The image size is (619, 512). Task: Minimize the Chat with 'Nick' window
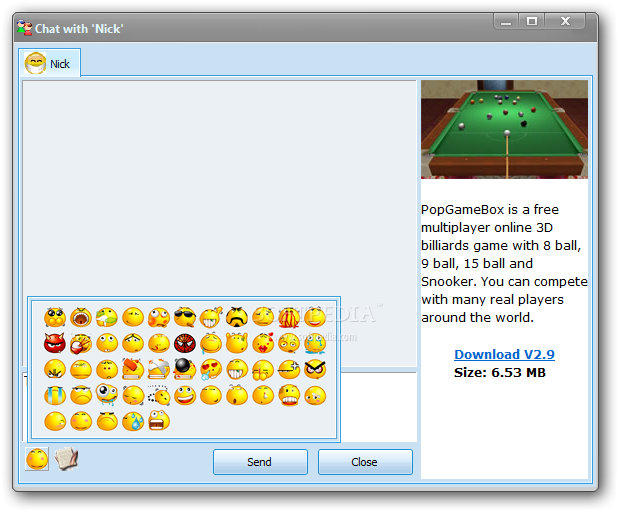click(506, 21)
